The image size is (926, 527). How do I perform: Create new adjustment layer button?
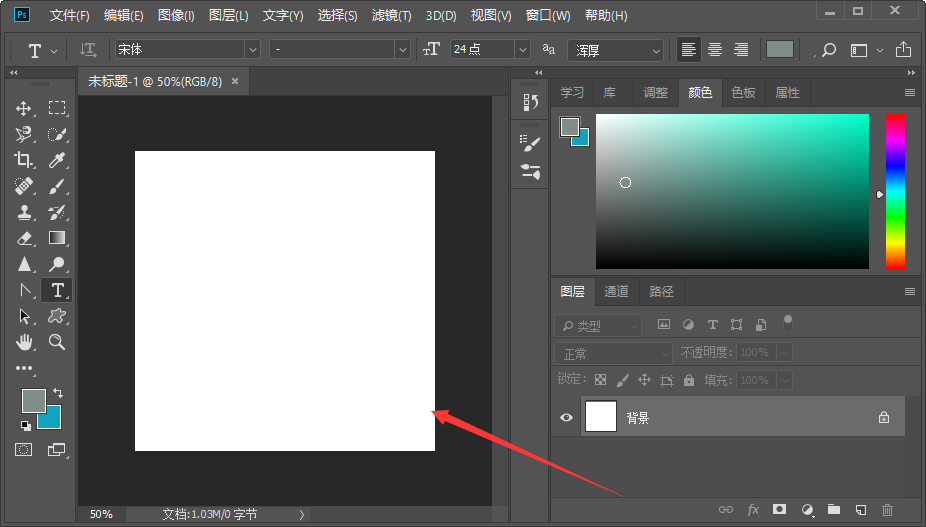point(807,509)
